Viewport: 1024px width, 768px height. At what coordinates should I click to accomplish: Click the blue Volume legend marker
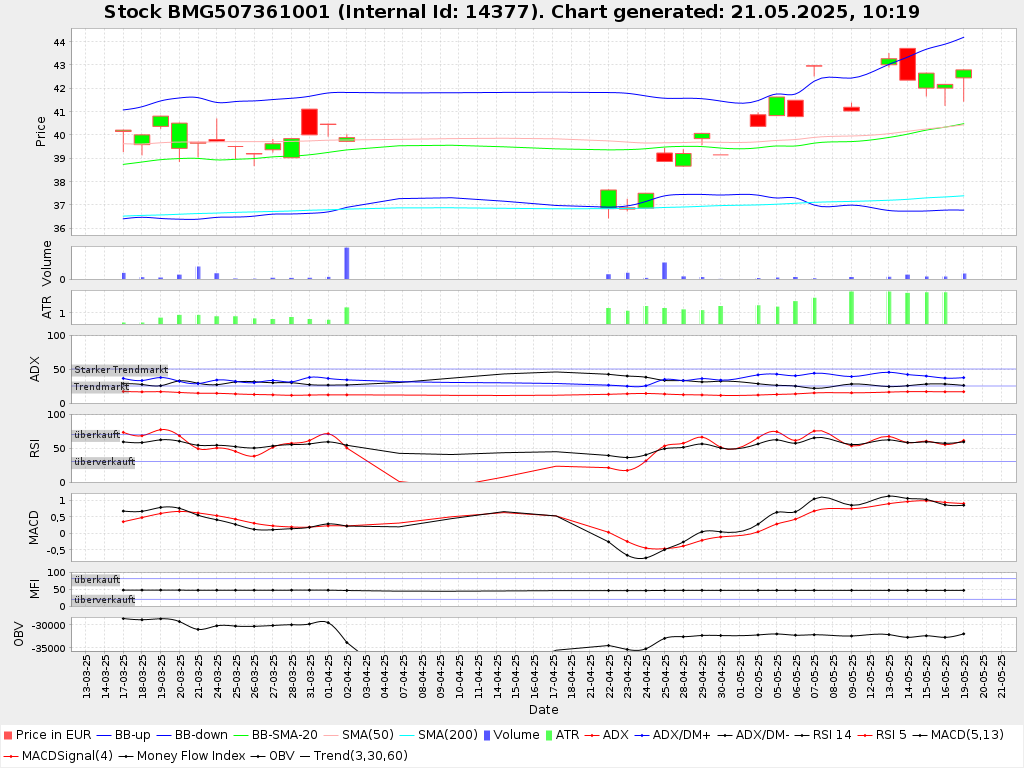[487, 735]
